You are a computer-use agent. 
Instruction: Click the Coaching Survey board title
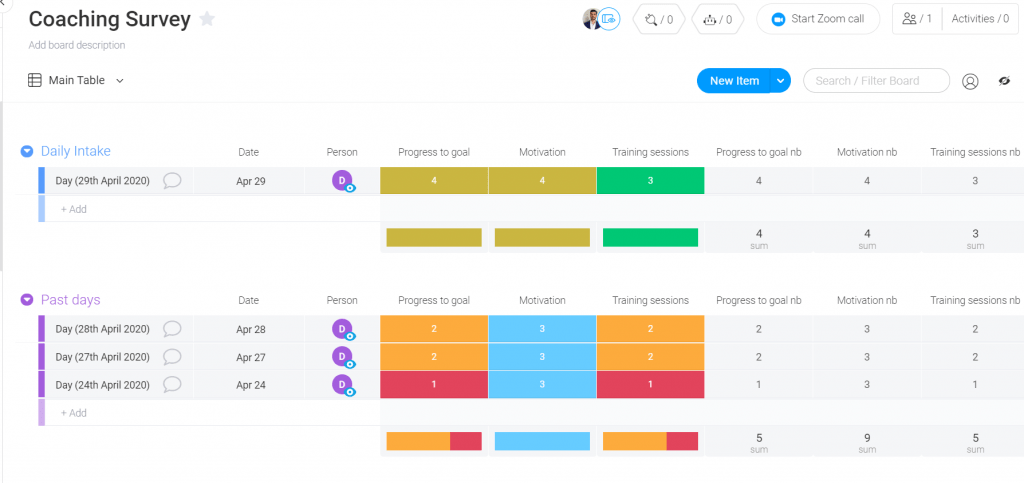[x=110, y=20]
